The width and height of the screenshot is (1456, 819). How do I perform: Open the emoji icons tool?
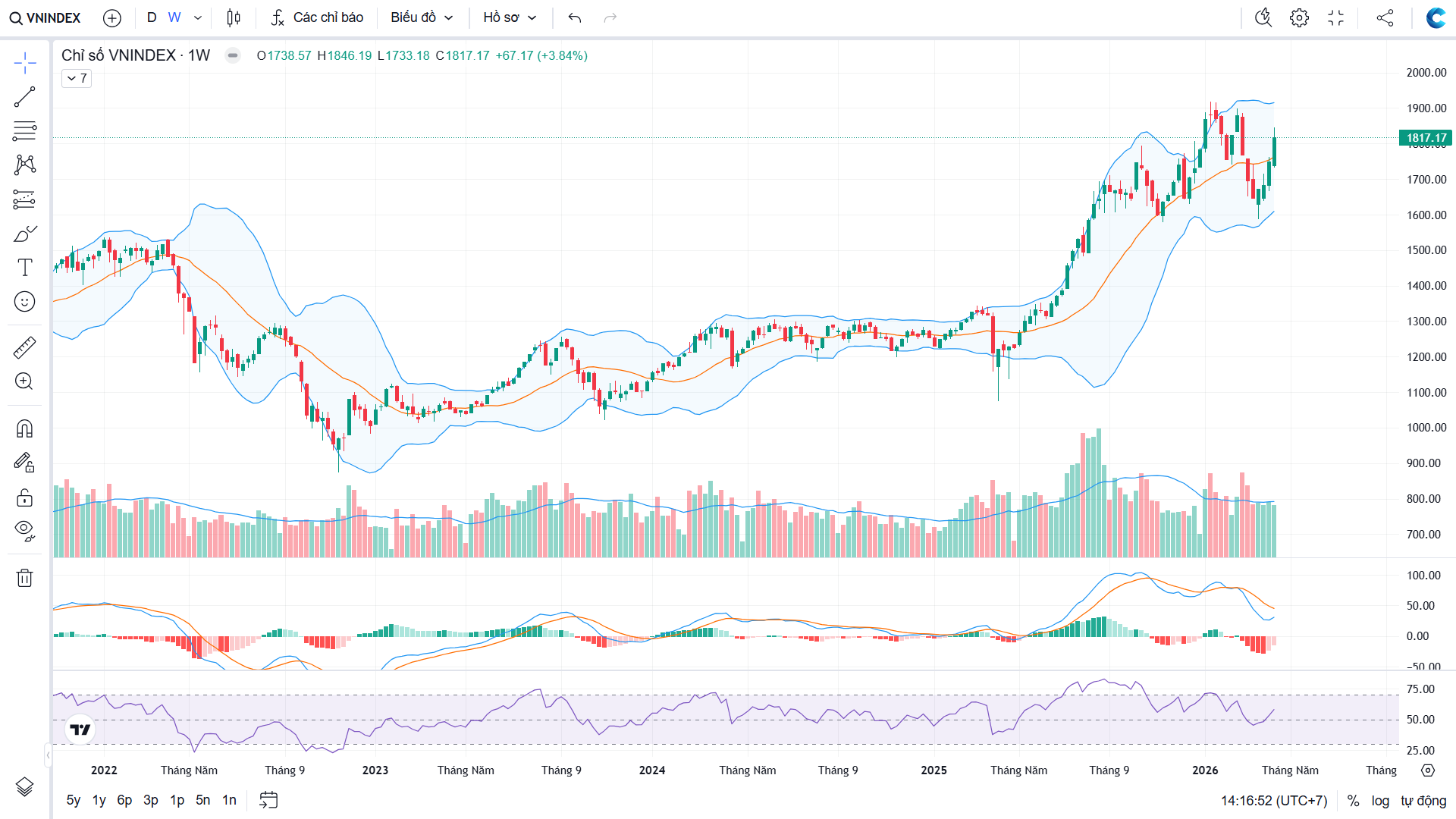(x=24, y=302)
